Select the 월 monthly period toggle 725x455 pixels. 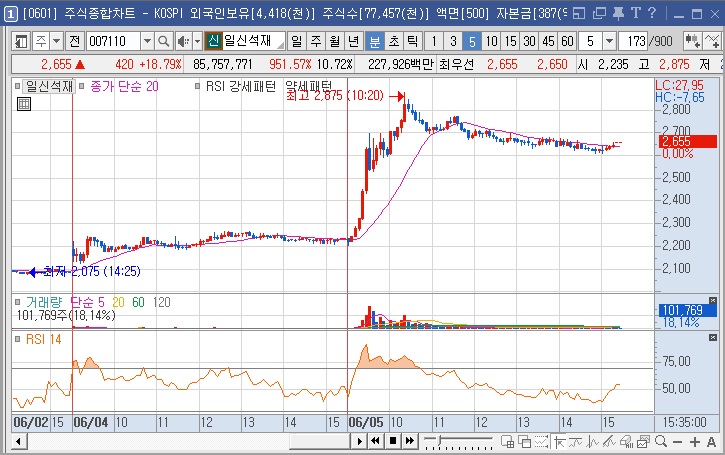point(335,41)
